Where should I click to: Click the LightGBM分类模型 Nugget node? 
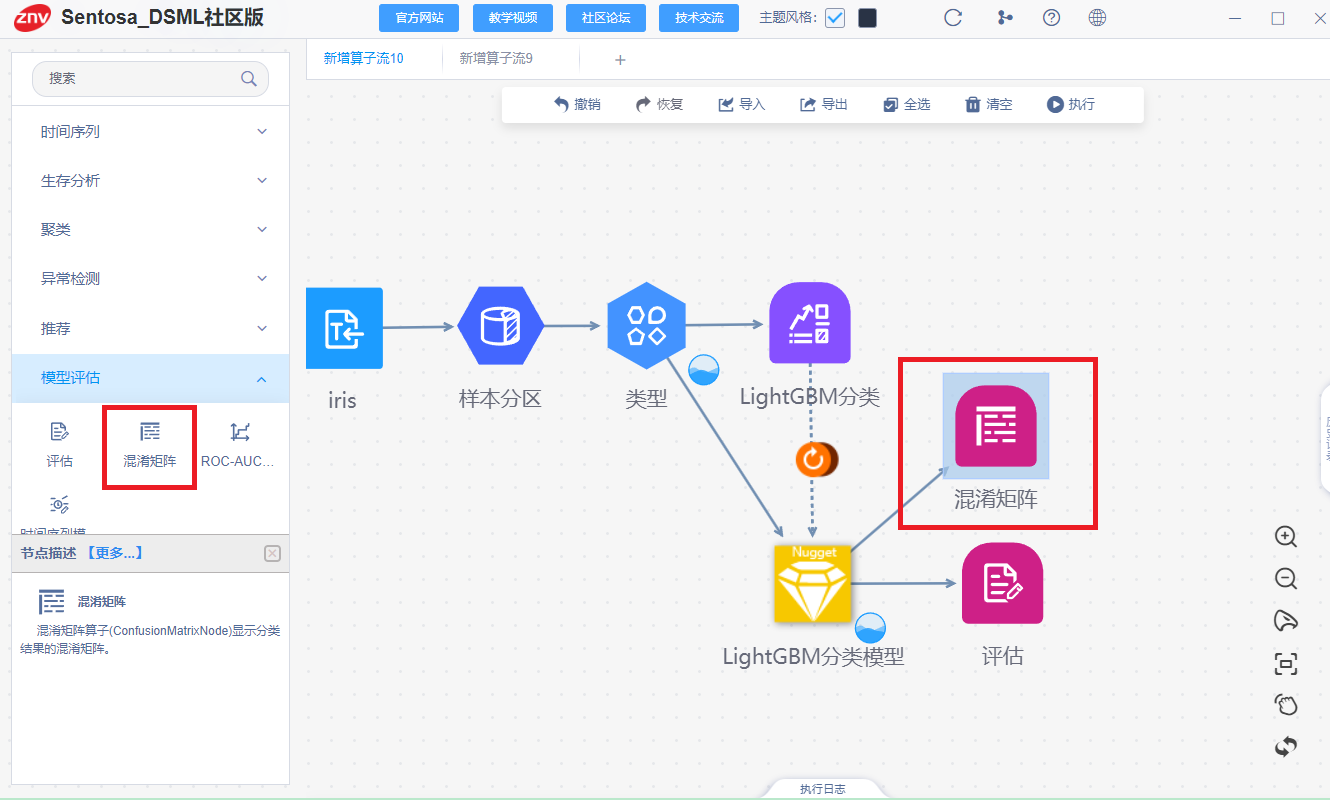[x=812, y=584]
